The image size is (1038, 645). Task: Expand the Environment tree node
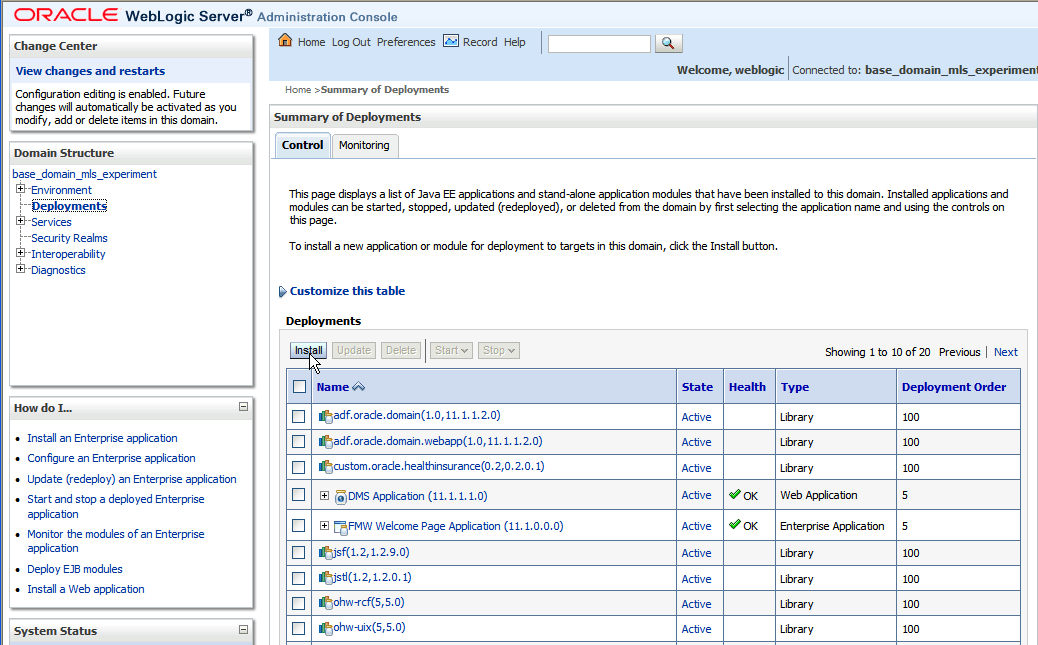(x=21, y=189)
